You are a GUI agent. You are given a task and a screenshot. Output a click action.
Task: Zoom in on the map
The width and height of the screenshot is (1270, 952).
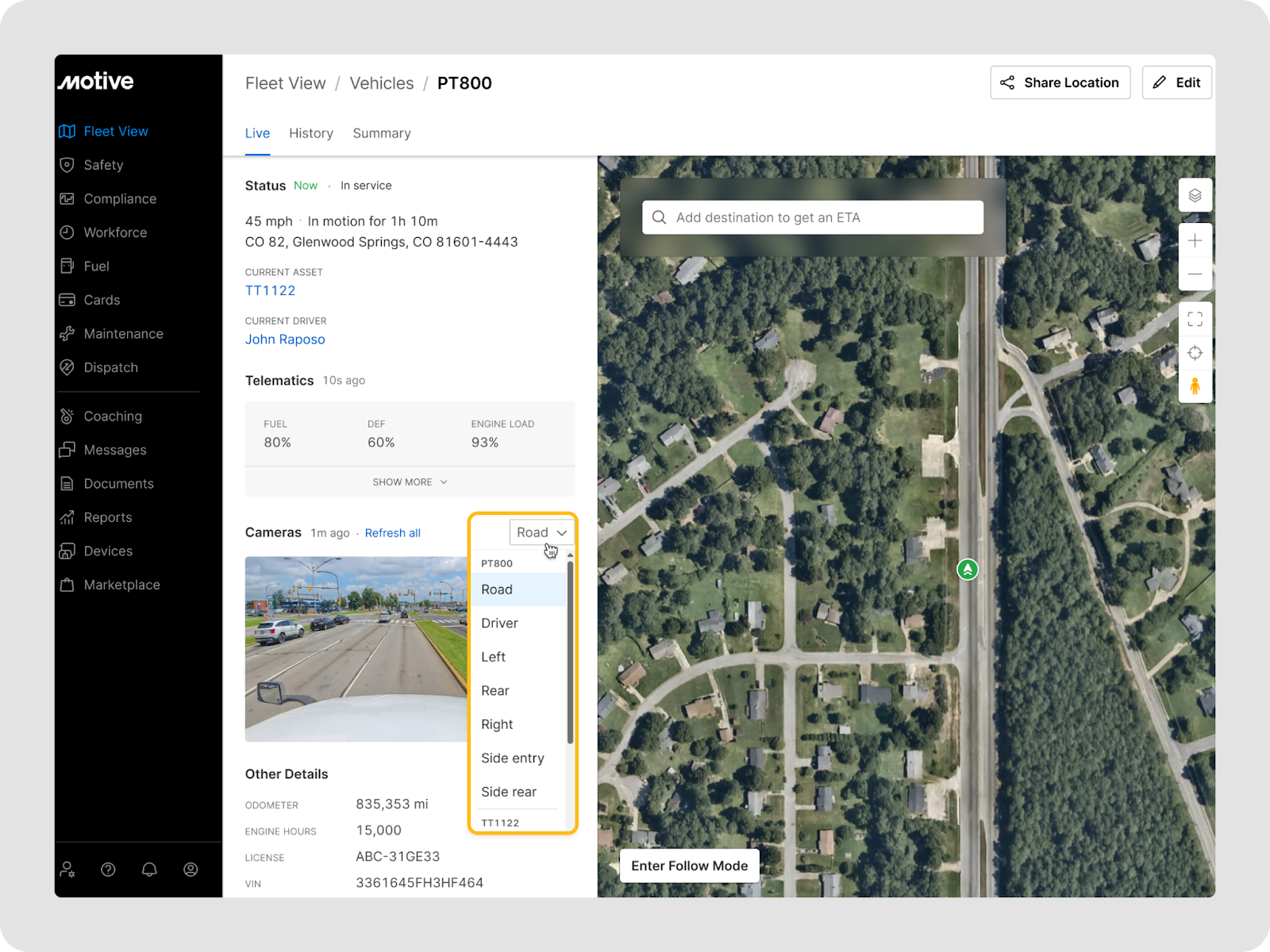[x=1195, y=240]
